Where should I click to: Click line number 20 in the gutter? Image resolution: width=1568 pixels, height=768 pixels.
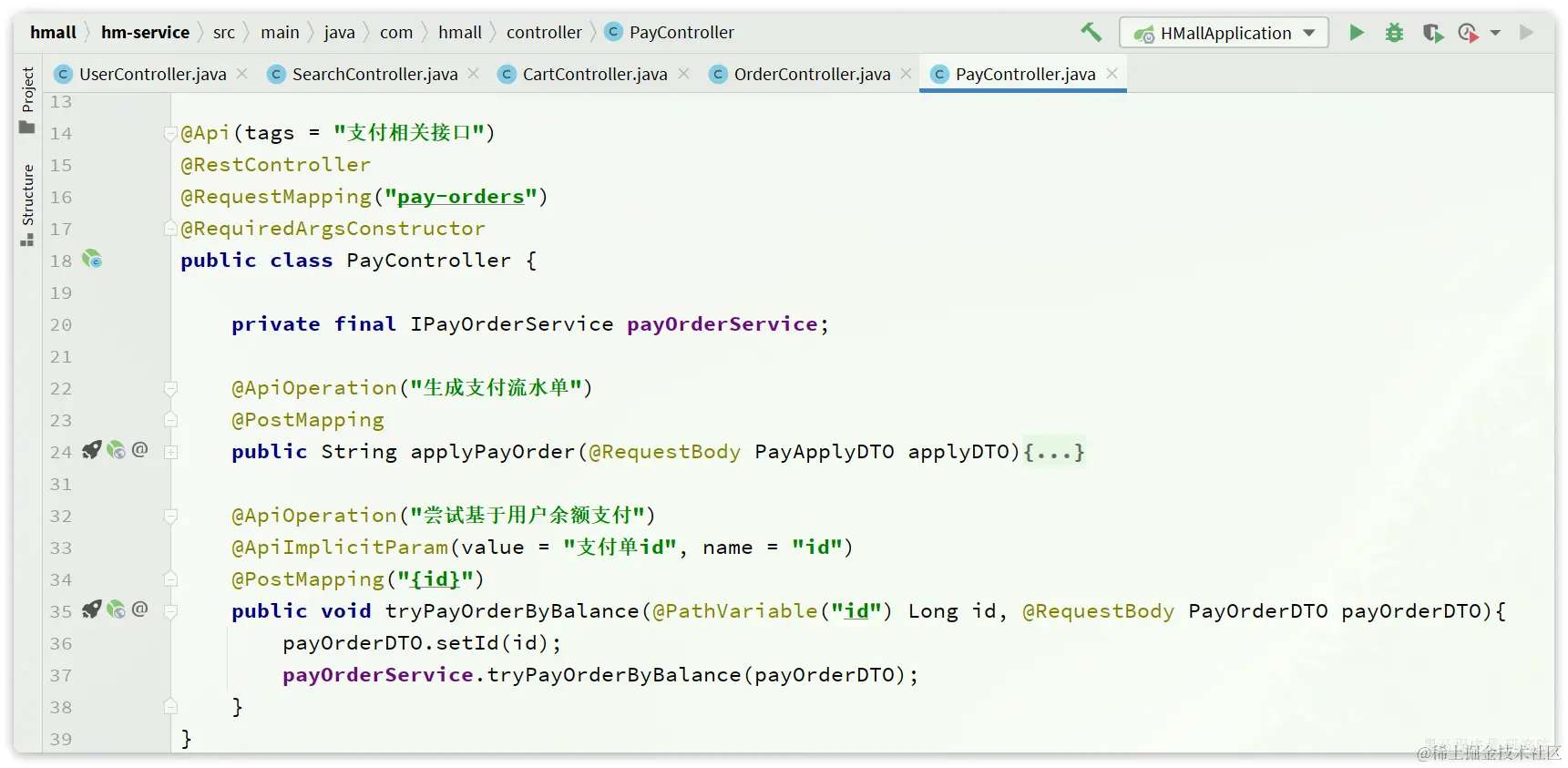[x=61, y=324]
